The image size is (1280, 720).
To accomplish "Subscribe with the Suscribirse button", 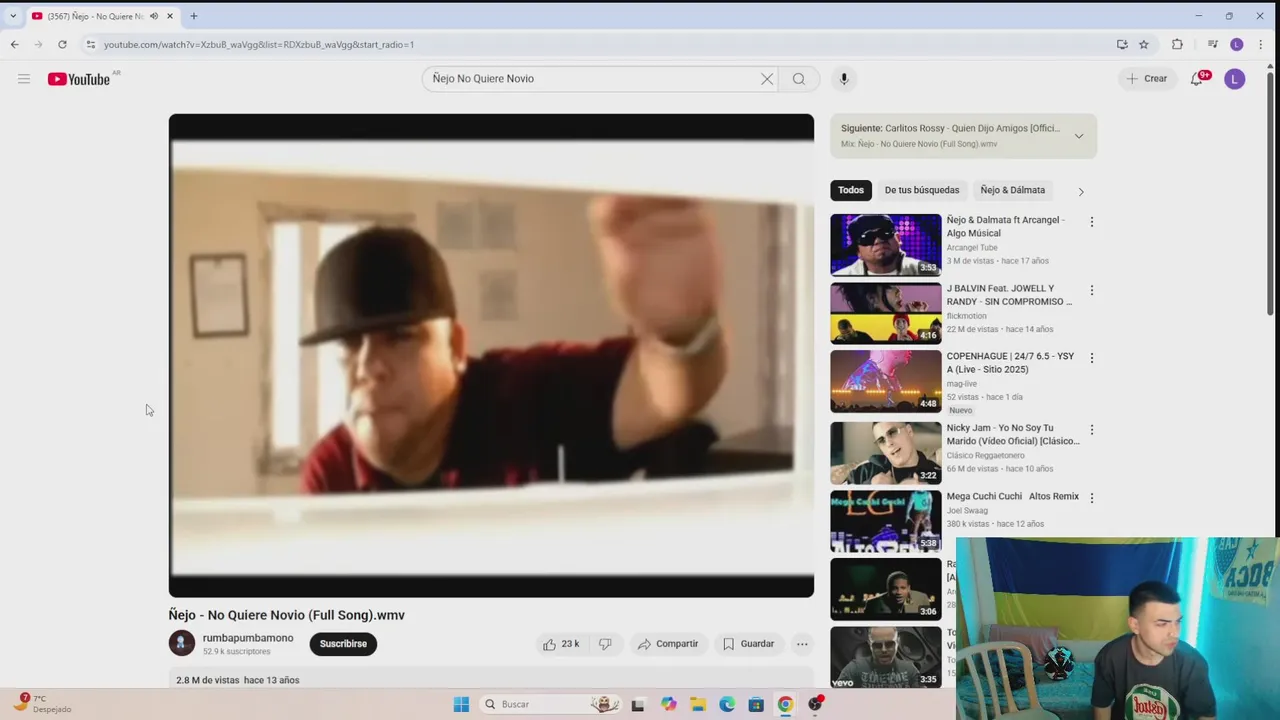I will click(x=343, y=644).
